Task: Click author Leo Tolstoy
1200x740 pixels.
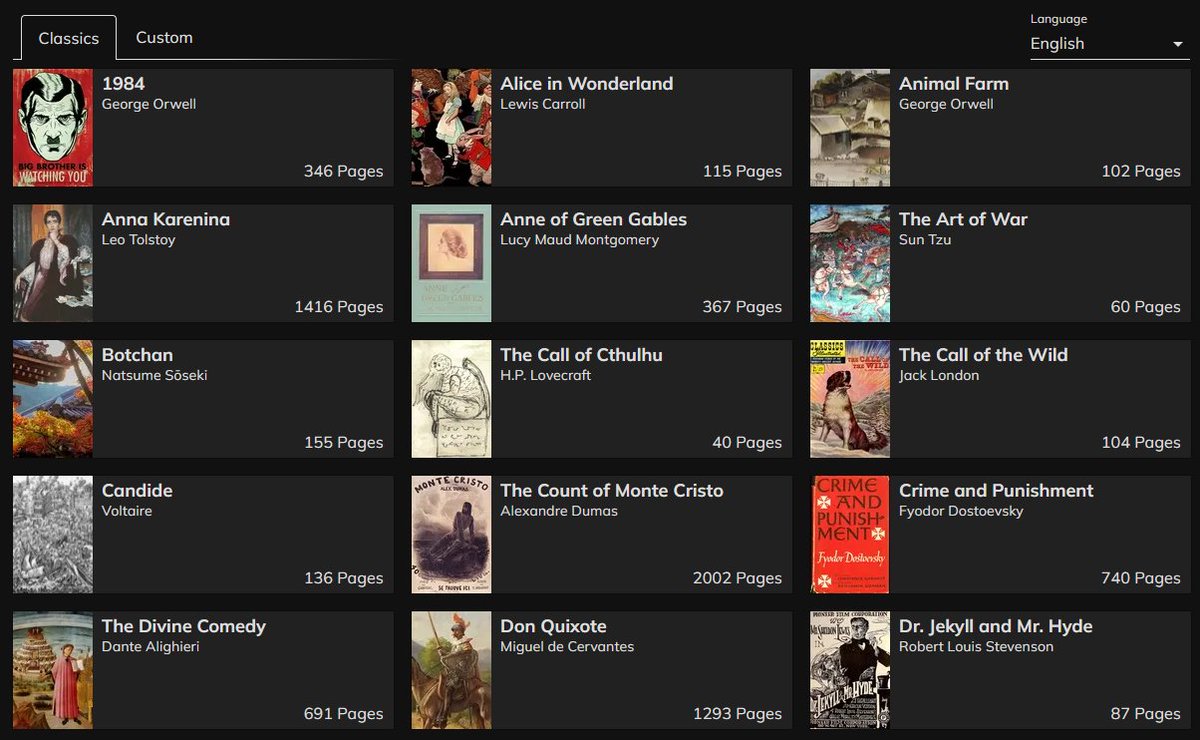Action: 139,240
